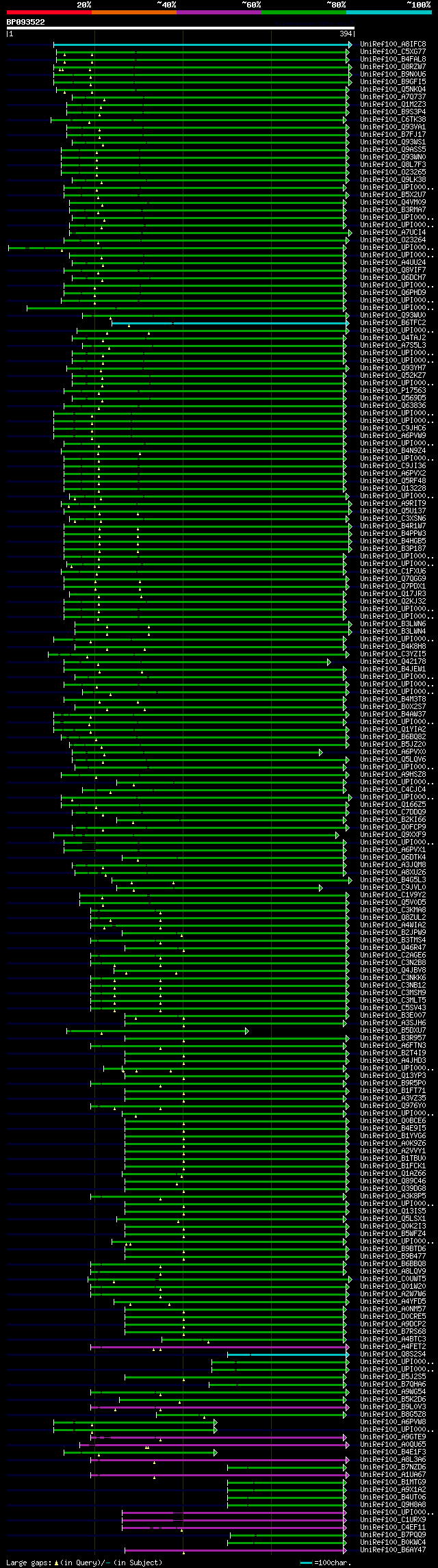Select the UniRef100_Q9XXF9 label
Image resolution: width=438 pixels, height=1568 pixels.
pyautogui.click(x=393, y=835)
